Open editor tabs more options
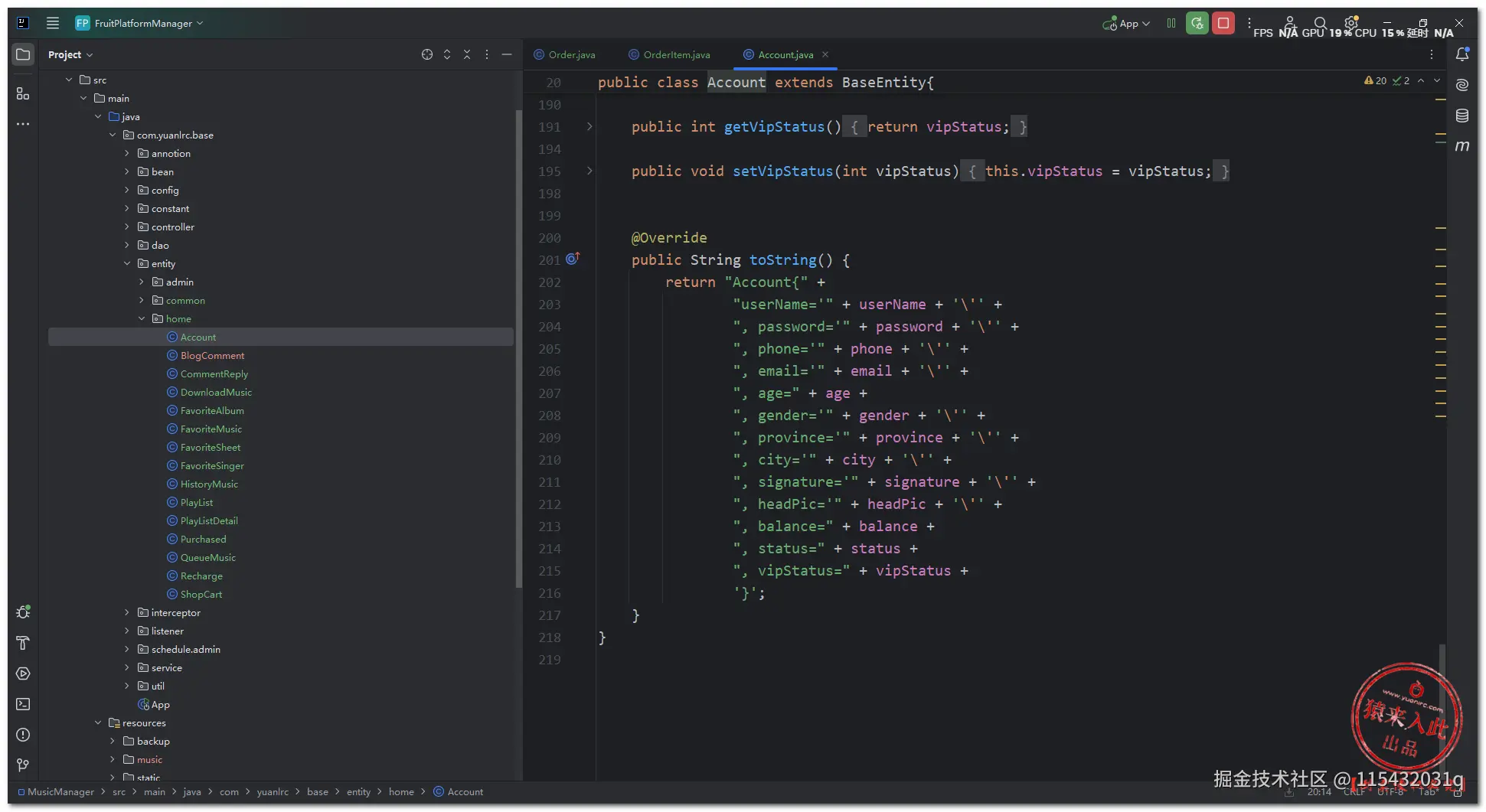Image resolution: width=1486 pixels, height=812 pixels. coord(1432,54)
